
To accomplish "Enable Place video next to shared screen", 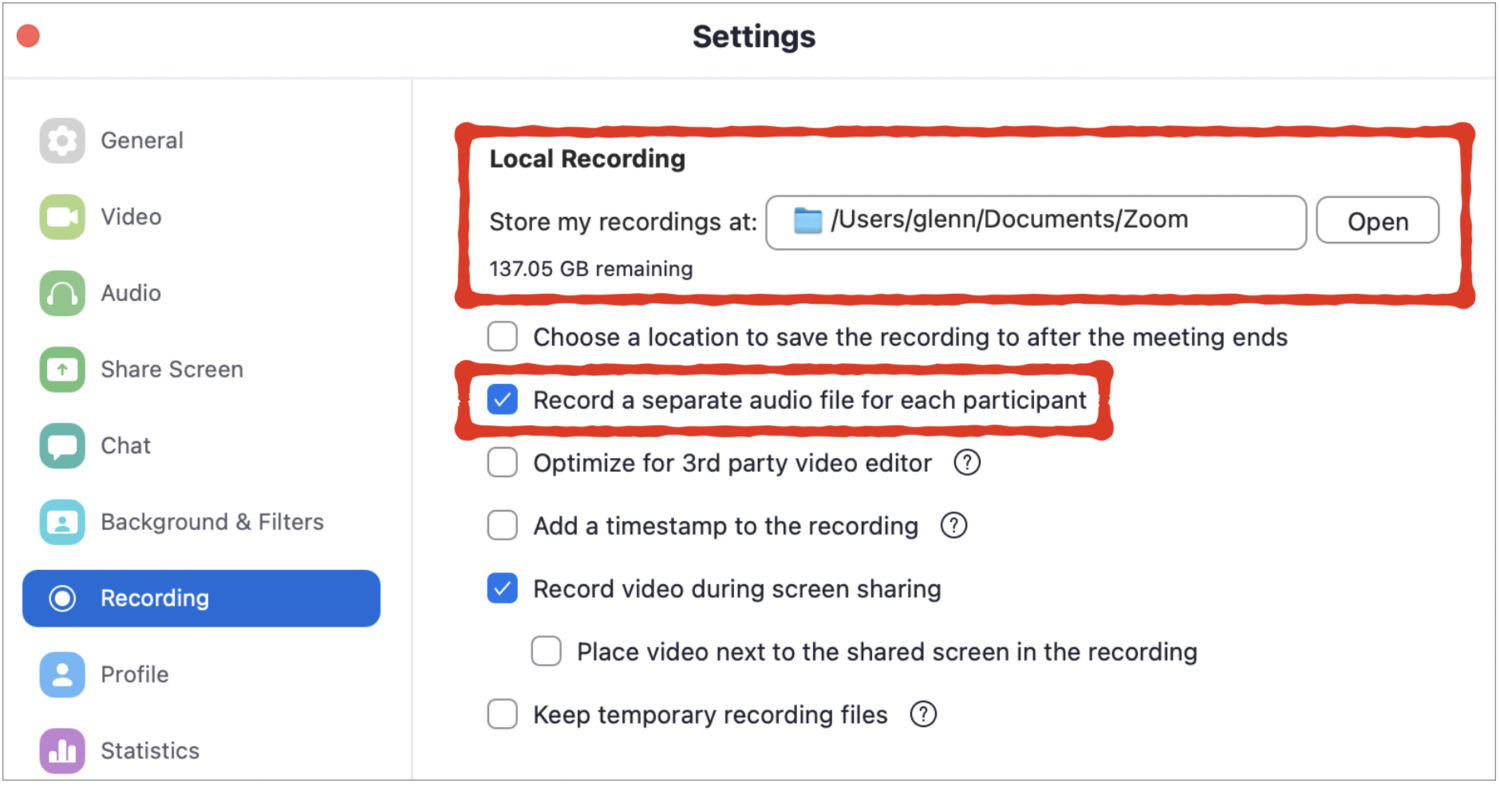I will point(546,652).
